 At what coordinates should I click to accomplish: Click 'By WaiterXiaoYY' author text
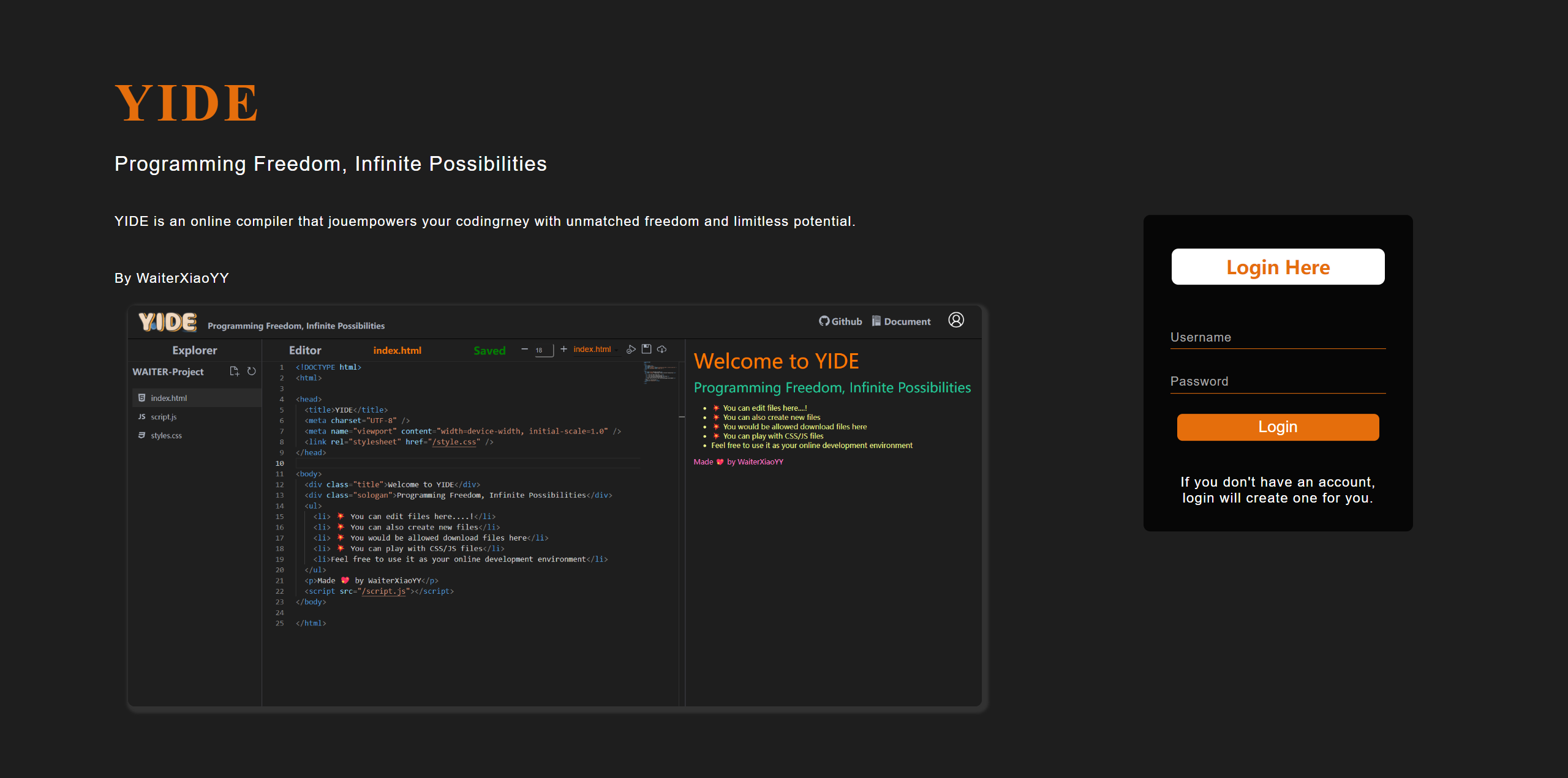[171, 278]
